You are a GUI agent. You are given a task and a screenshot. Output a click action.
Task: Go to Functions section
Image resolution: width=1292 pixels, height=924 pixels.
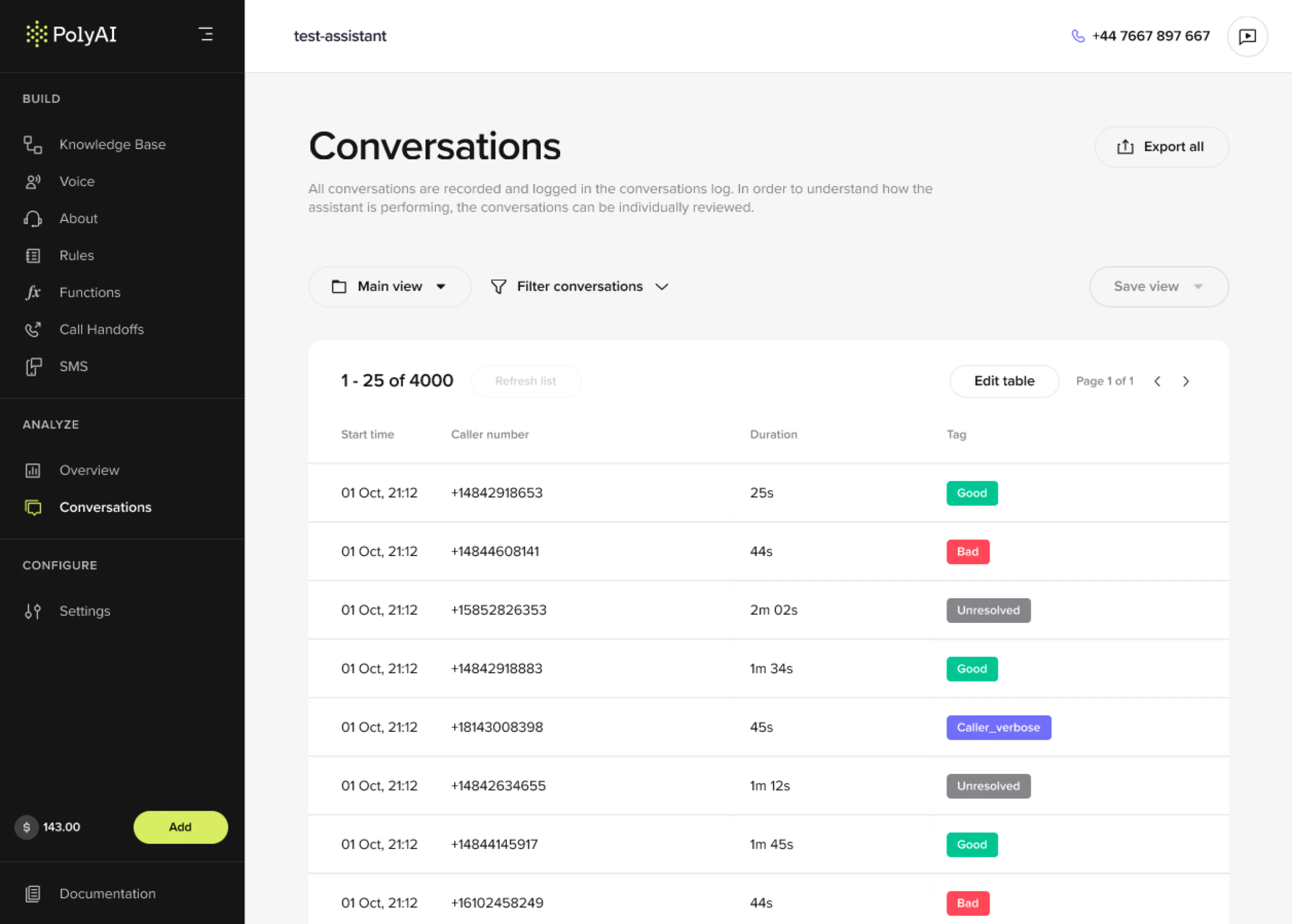click(90, 292)
